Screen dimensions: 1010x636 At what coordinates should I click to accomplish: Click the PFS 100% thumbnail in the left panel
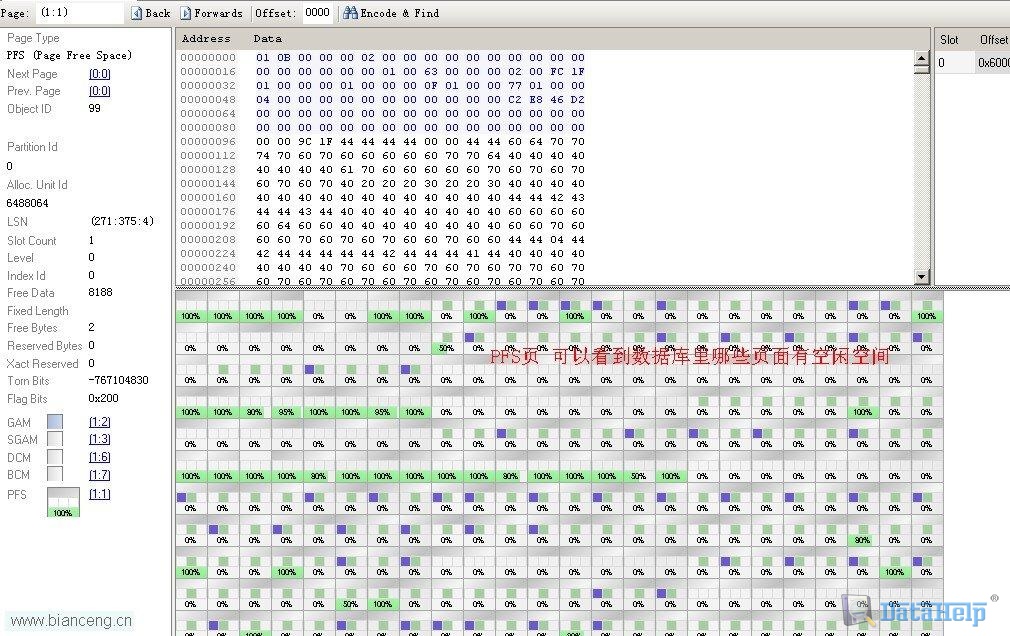click(x=63, y=503)
